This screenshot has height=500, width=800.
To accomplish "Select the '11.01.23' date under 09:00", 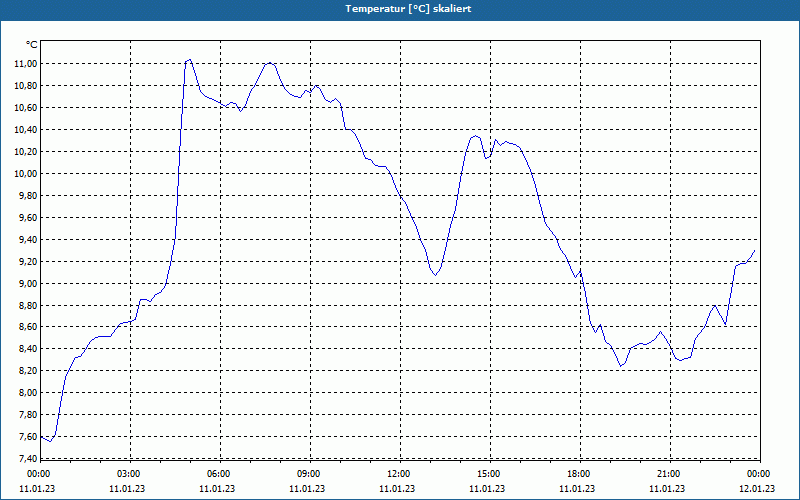I will [307, 488].
